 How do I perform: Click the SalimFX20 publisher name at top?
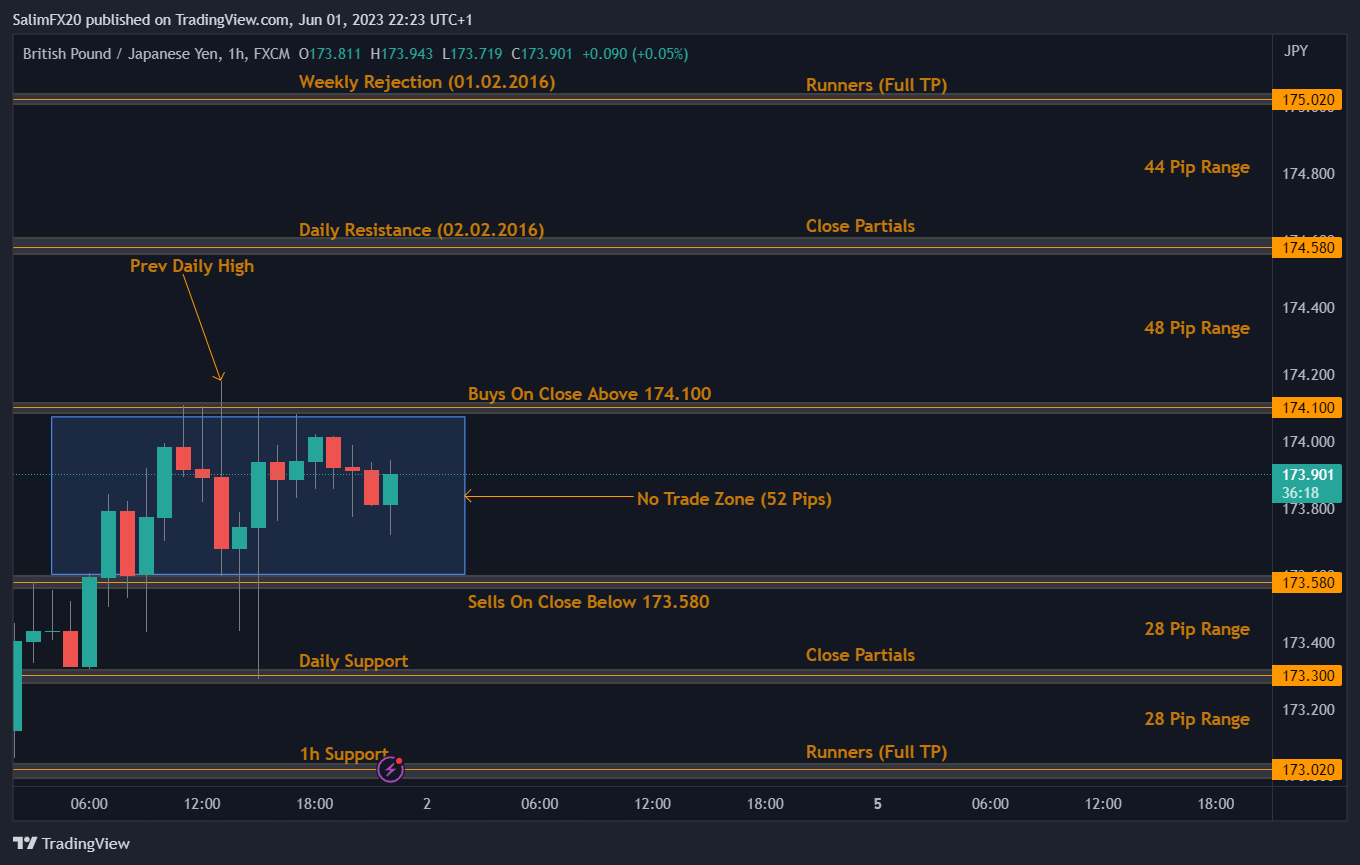click(47, 19)
